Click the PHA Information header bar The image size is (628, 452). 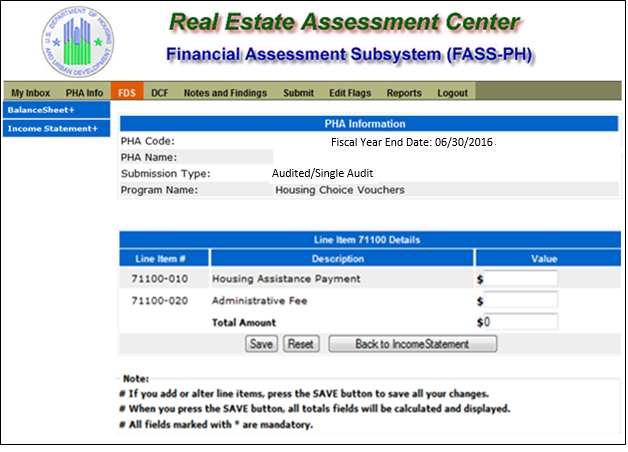(x=365, y=124)
